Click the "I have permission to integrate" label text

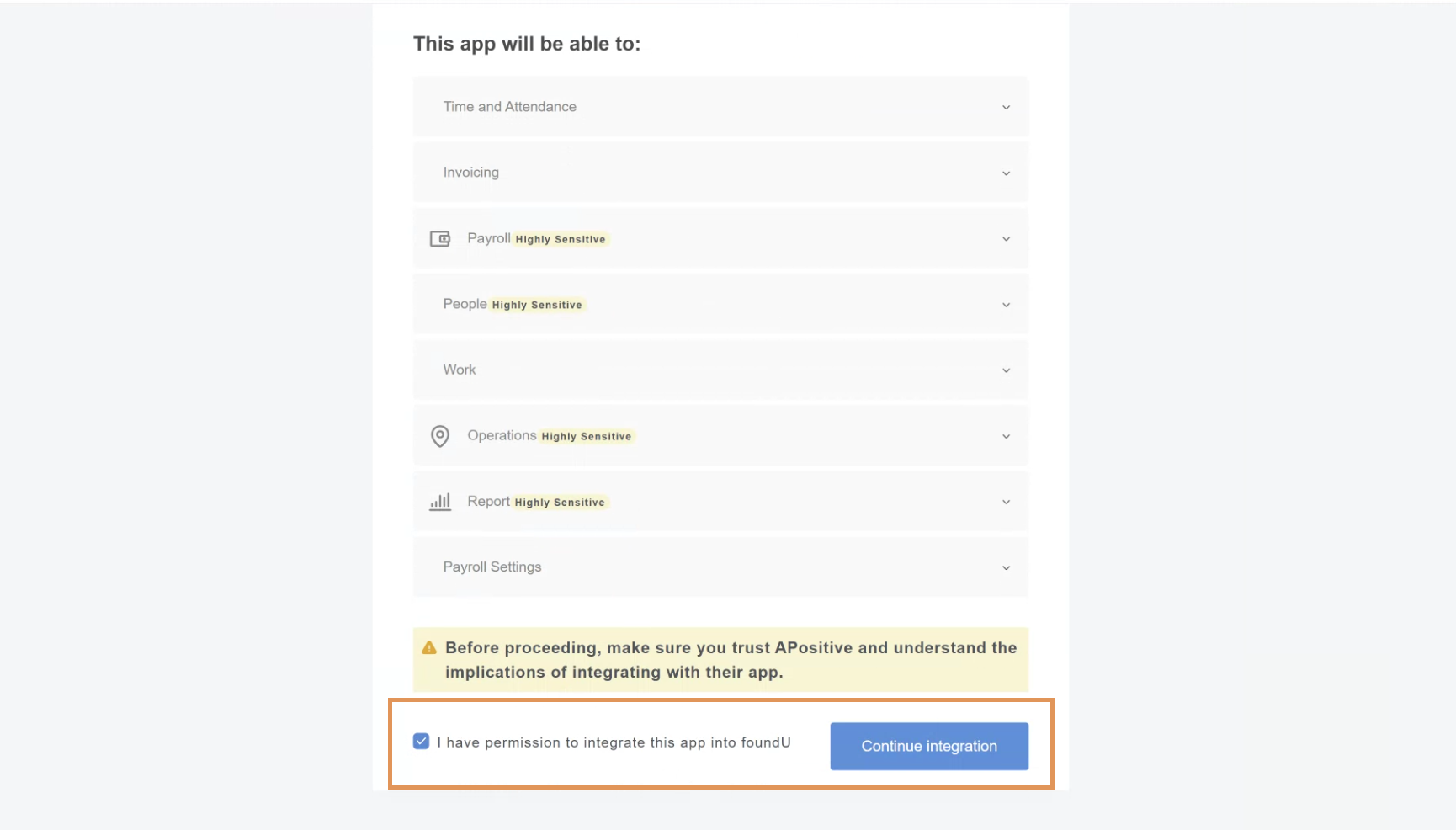coord(614,742)
